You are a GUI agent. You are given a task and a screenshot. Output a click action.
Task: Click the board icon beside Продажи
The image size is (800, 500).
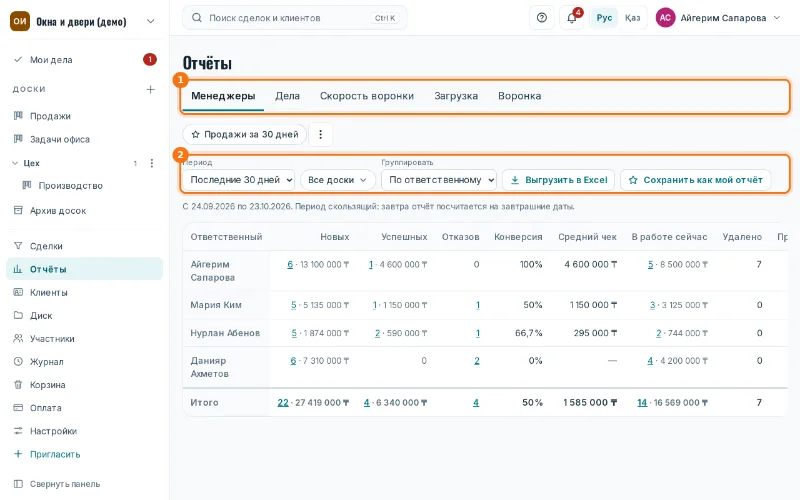click(18, 116)
